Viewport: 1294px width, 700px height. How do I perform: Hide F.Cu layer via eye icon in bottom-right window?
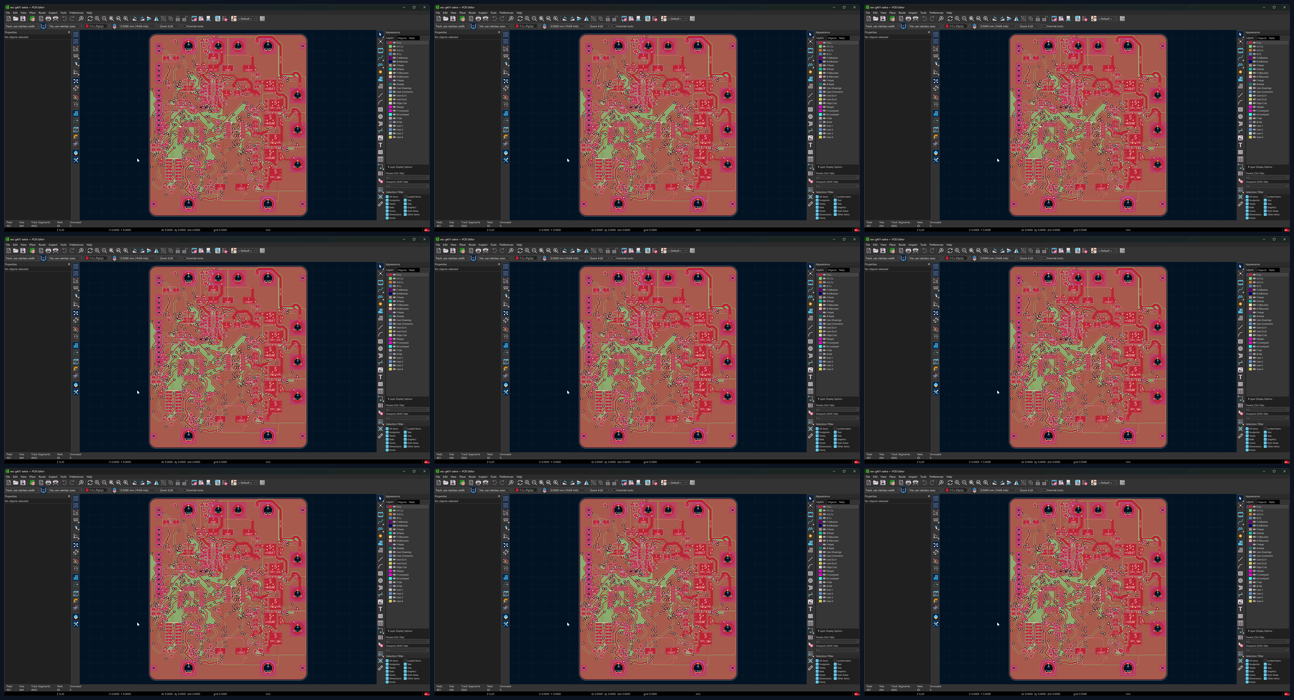click(x=1254, y=507)
